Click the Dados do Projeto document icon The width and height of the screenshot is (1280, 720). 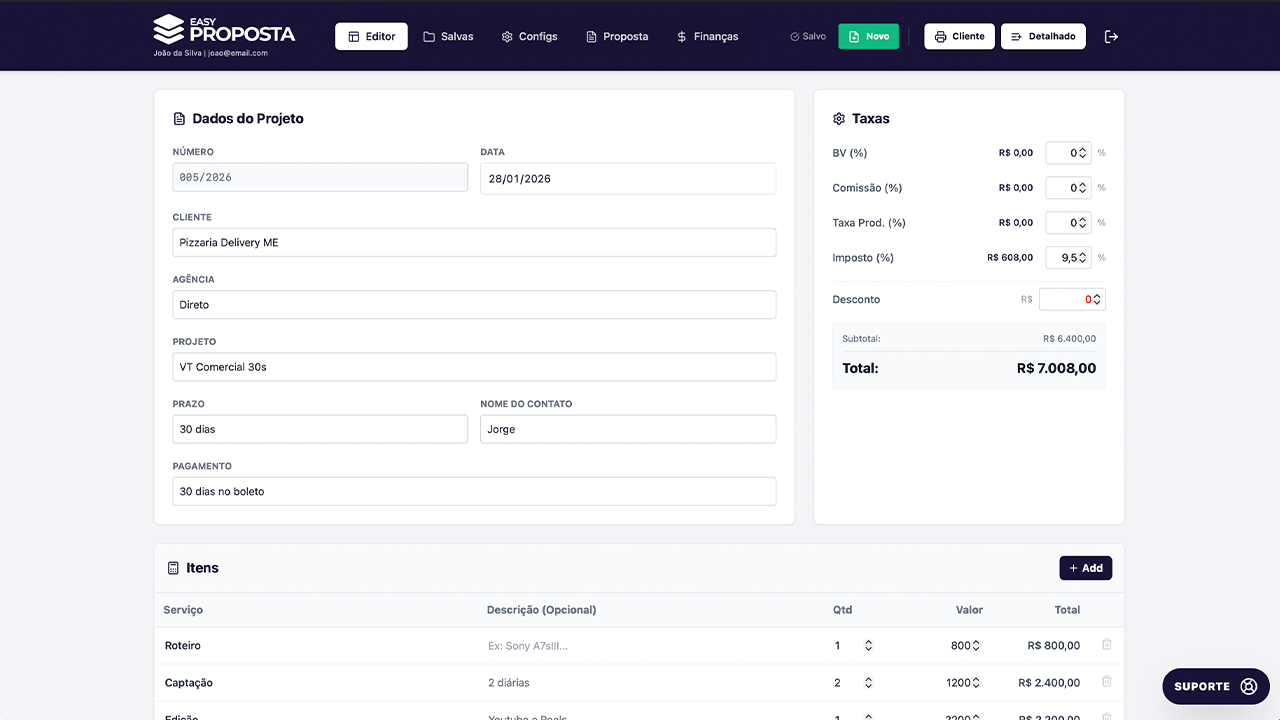point(180,119)
